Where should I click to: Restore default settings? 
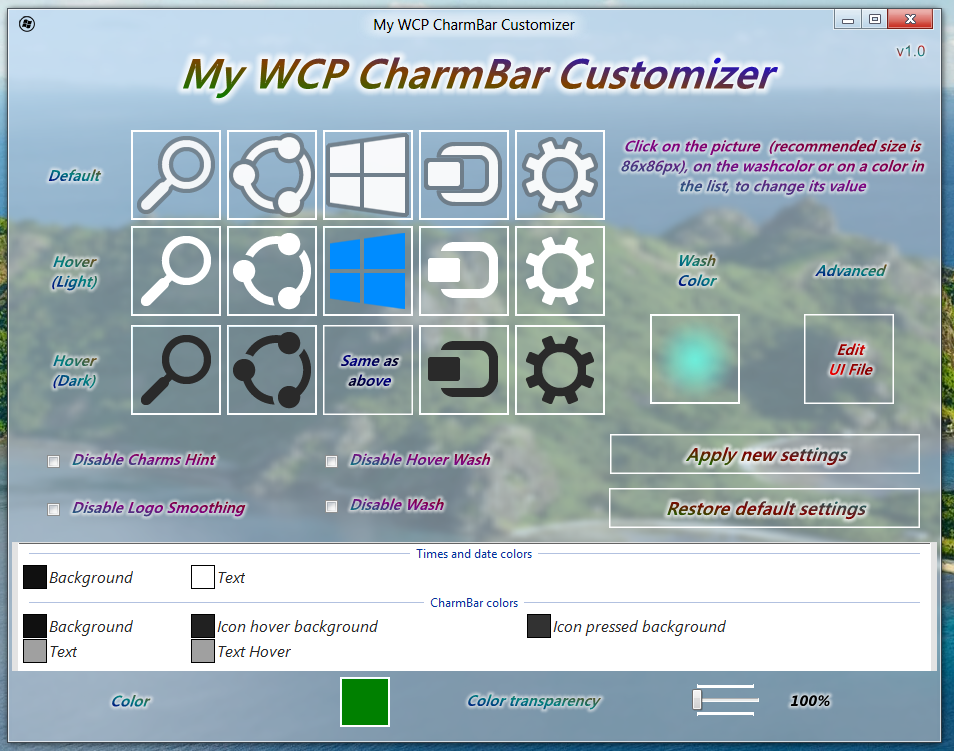pyautogui.click(x=764, y=508)
